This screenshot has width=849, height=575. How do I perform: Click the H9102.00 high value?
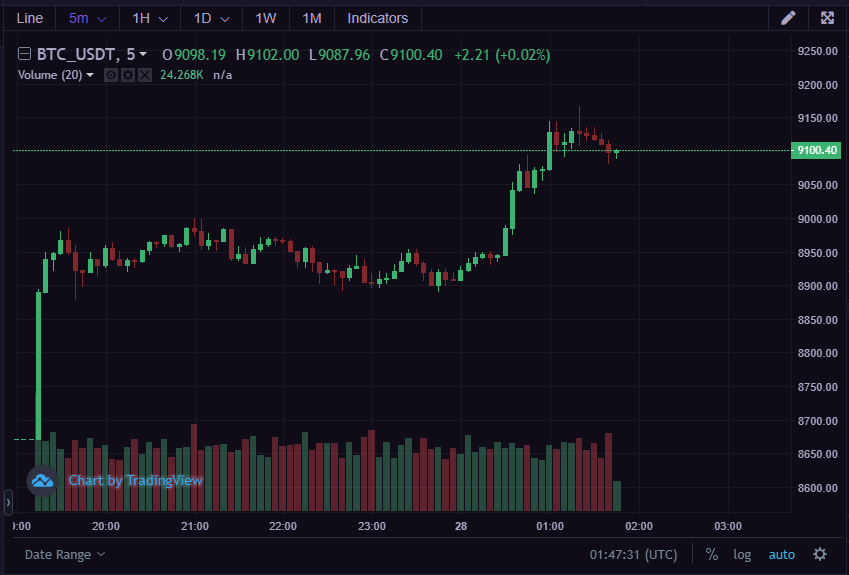[267, 55]
